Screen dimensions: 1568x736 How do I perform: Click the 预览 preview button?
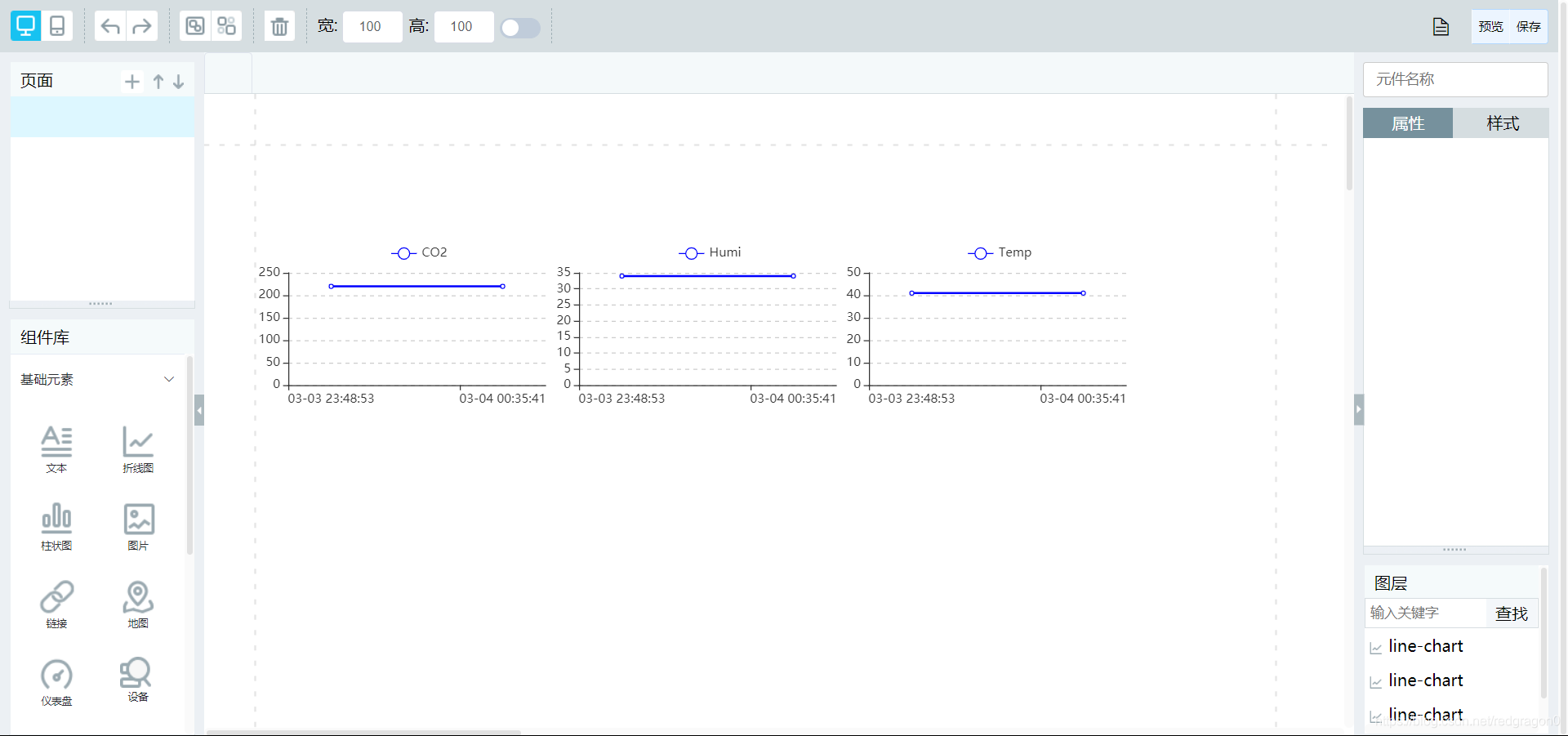pyautogui.click(x=1490, y=27)
